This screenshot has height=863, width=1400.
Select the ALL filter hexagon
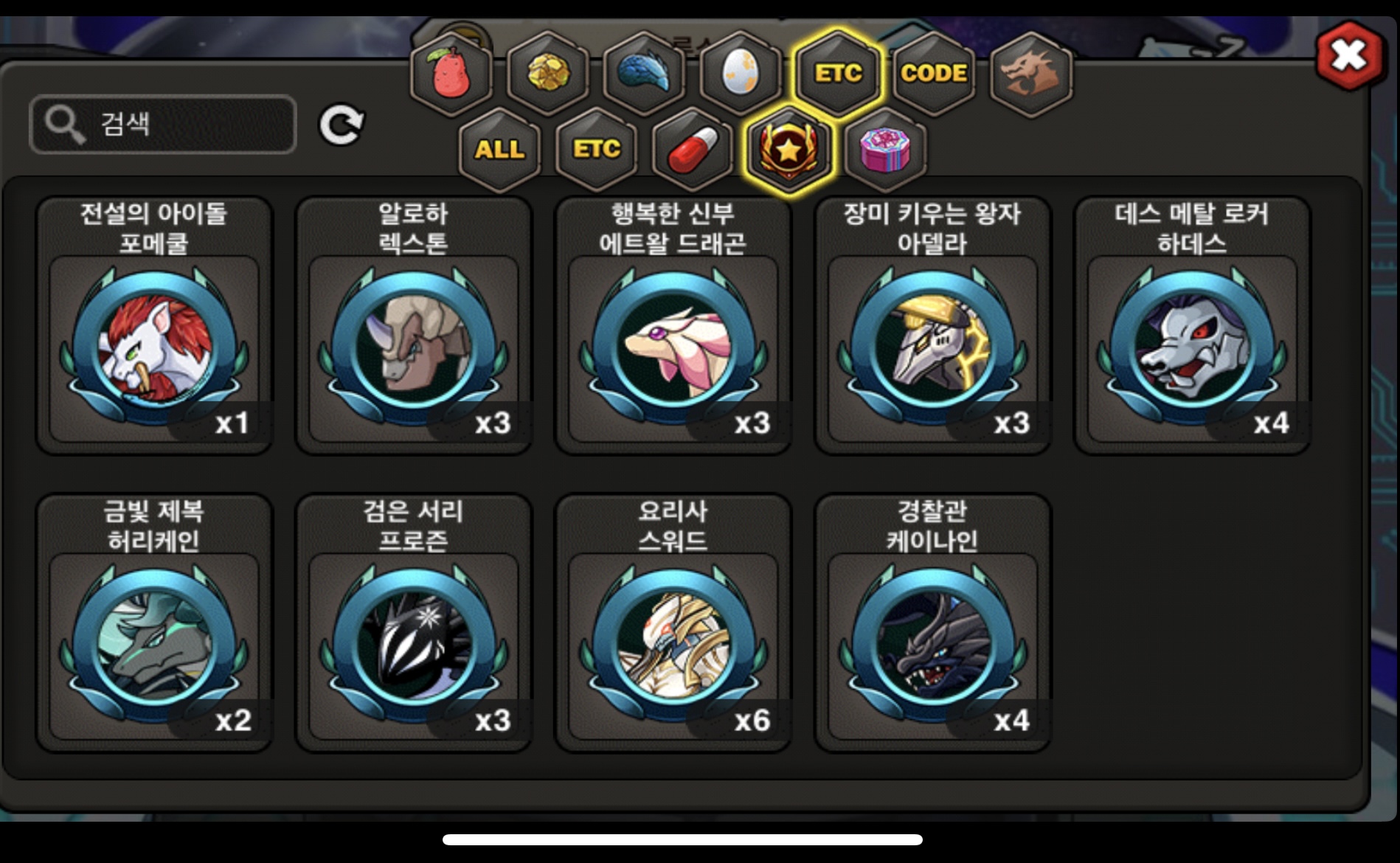point(500,150)
